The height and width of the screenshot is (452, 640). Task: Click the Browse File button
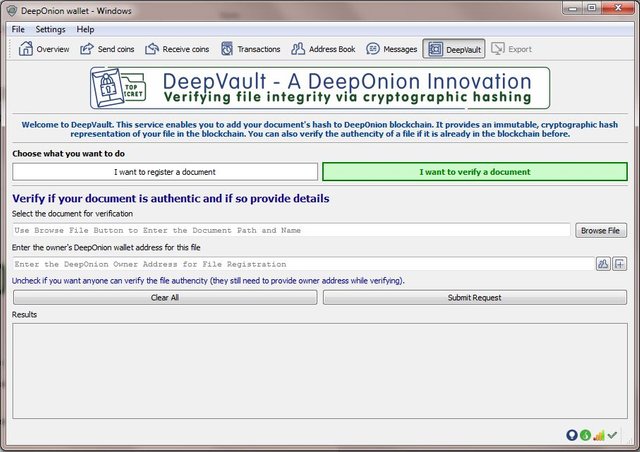pos(601,231)
